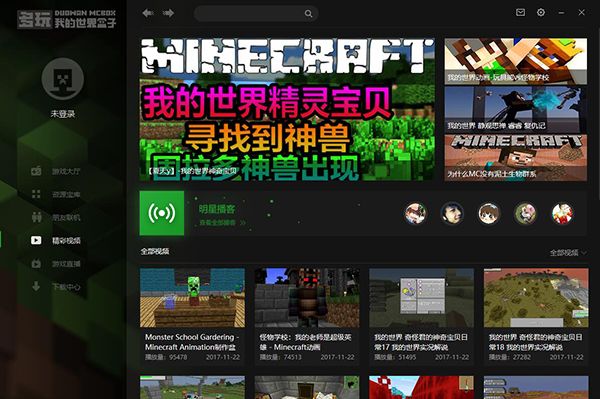Open the second star podcaster avatar
Viewport: 600px width, 399px height.
click(x=452, y=213)
